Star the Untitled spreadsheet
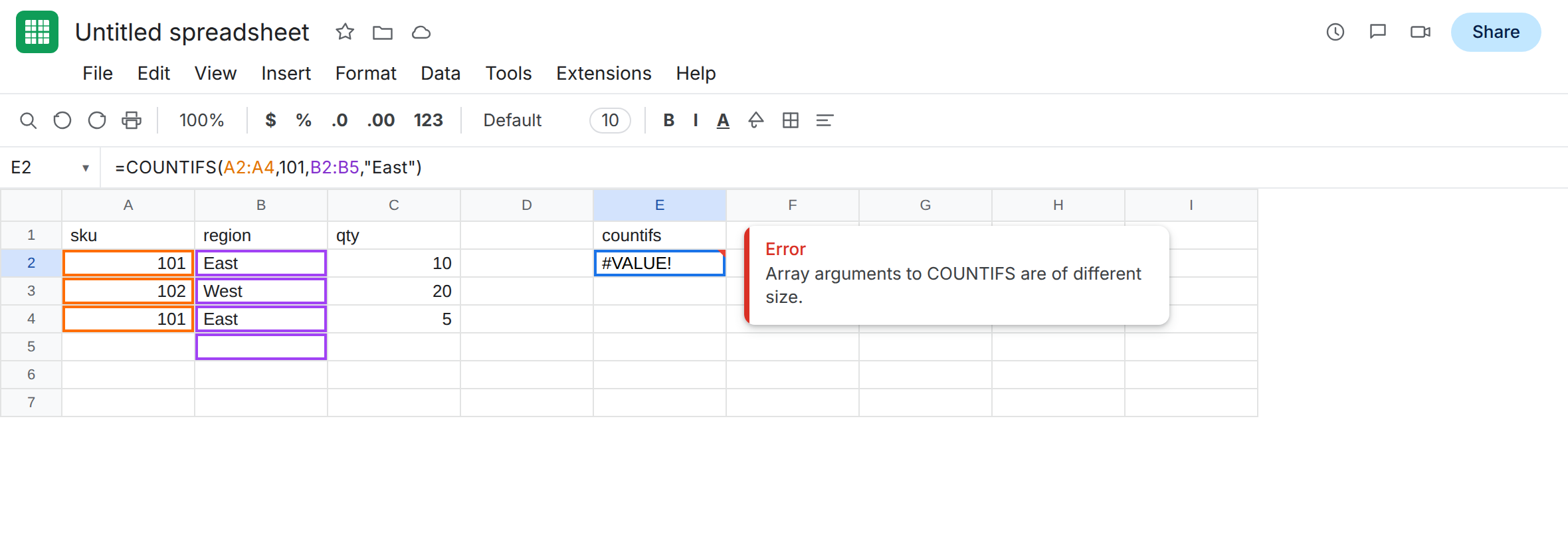The image size is (1568, 558). 345,32
